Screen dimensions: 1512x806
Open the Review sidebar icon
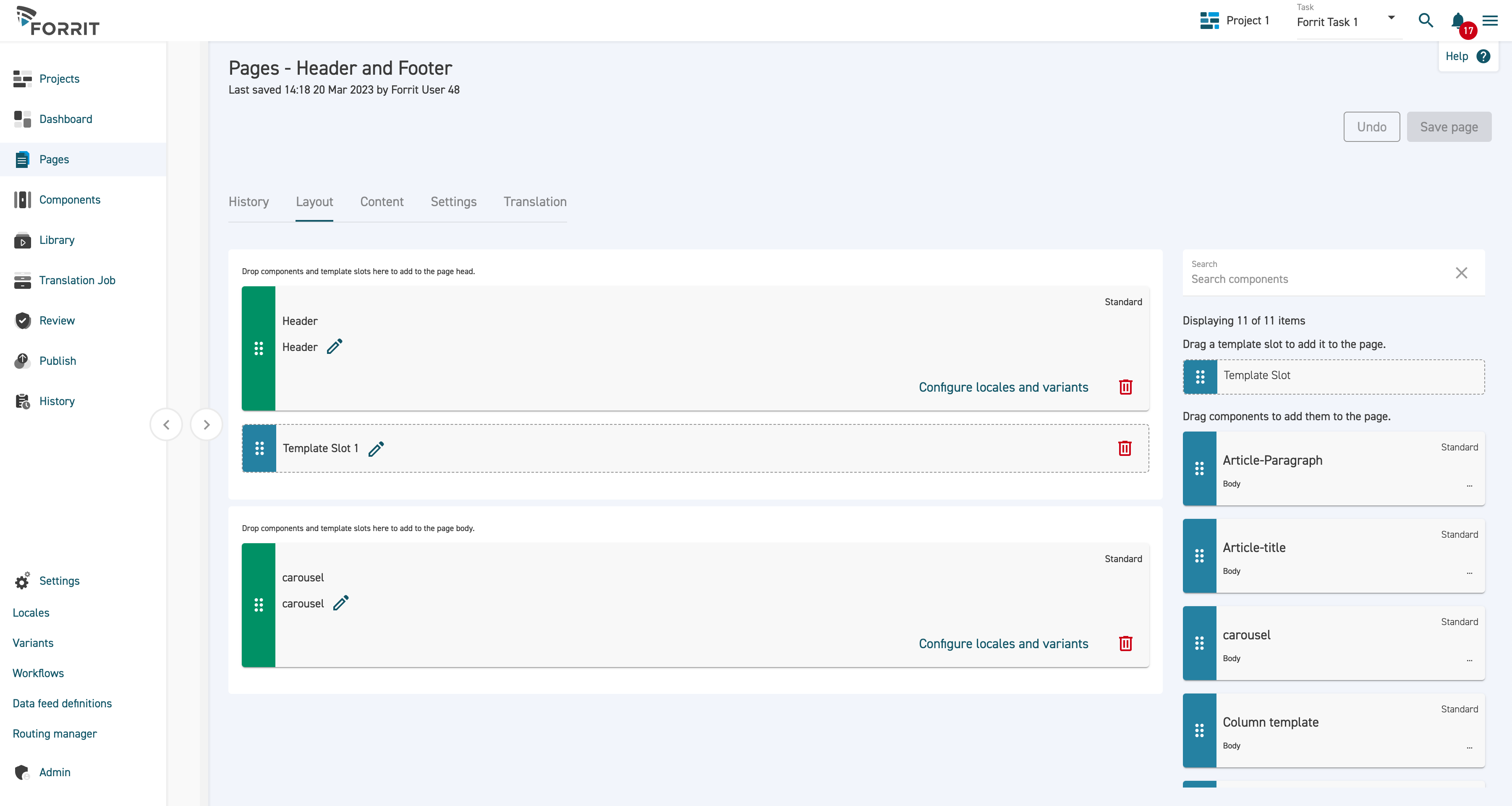(22, 321)
